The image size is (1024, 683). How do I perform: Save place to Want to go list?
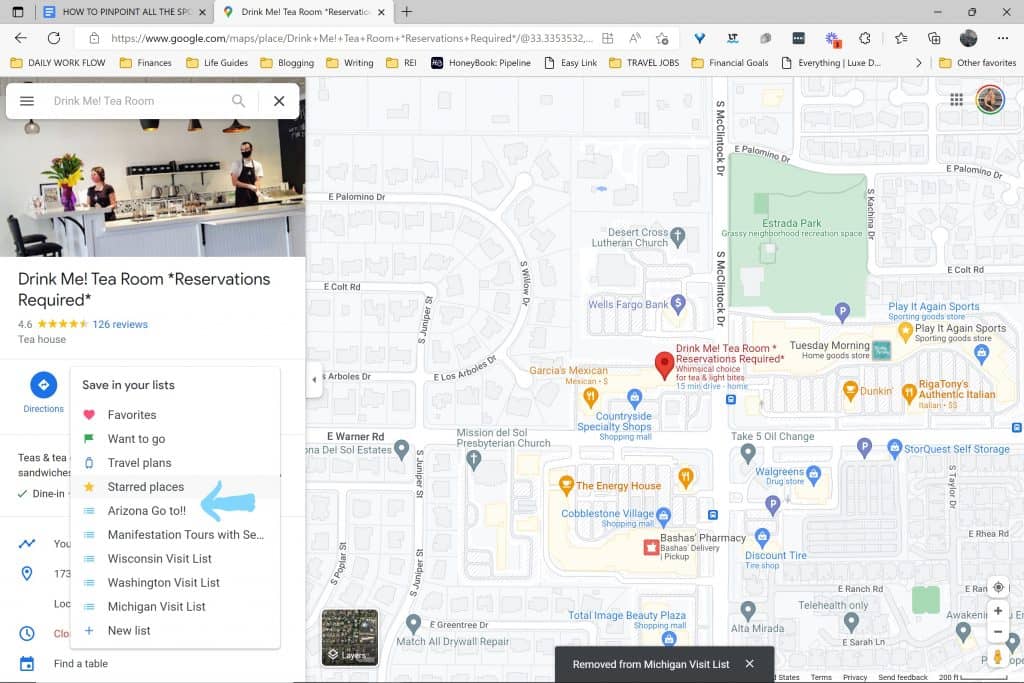pyautogui.click(x=174, y=439)
